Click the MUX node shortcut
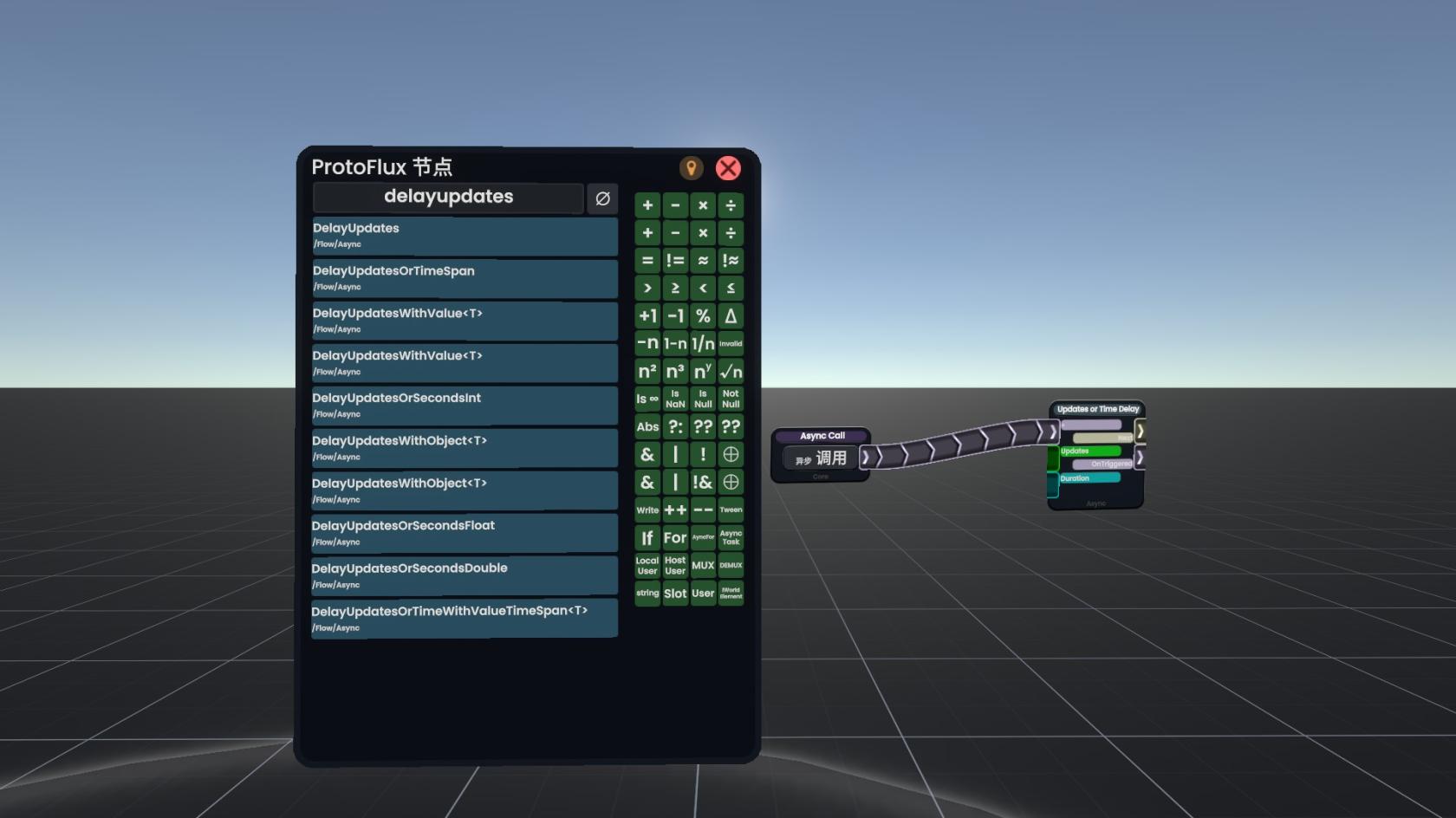Viewport: 1456px width, 818px height. 703,566
